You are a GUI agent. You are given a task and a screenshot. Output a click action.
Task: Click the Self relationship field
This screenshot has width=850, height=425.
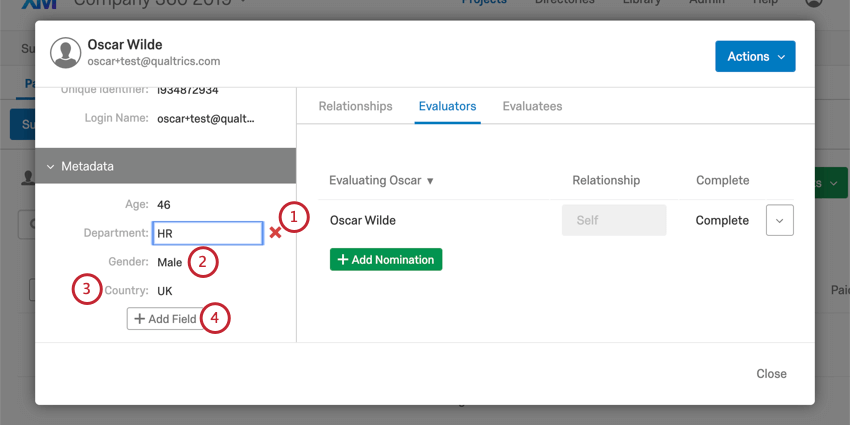click(614, 220)
